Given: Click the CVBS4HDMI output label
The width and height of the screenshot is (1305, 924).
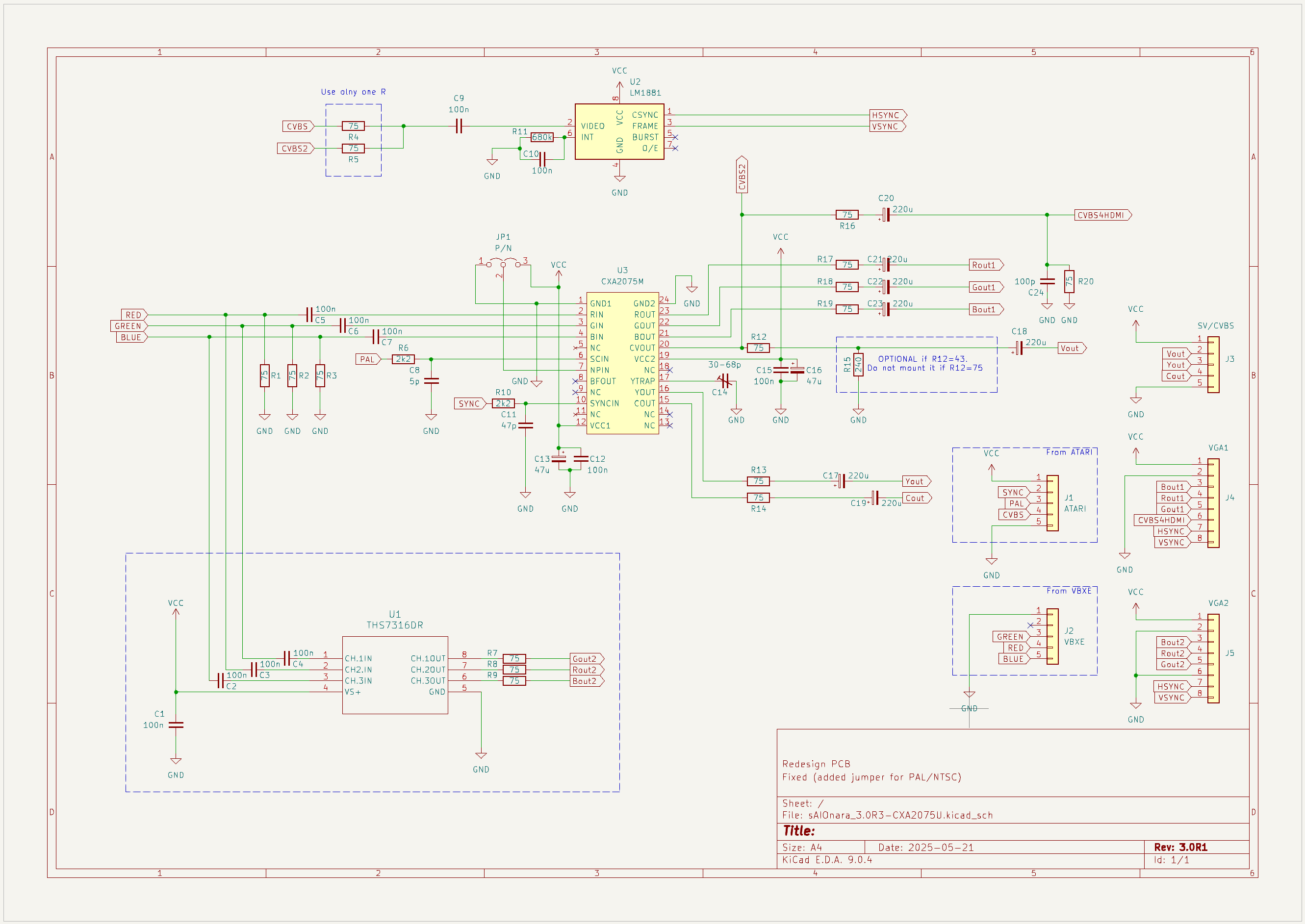Looking at the screenshot, I should point(1102,215).
